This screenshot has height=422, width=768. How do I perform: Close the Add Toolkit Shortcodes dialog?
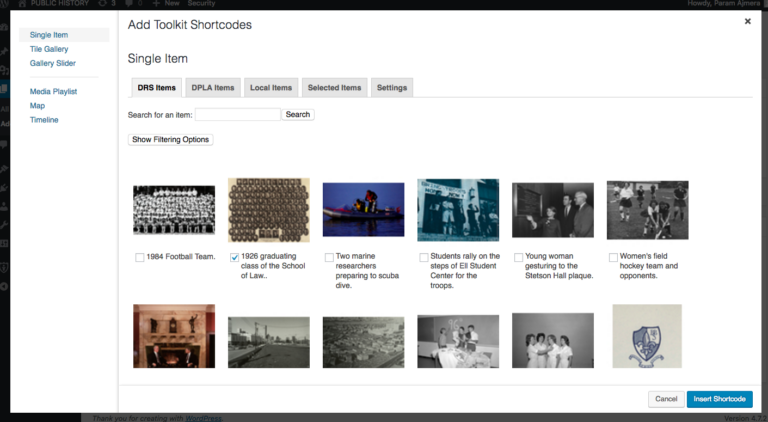click(x=747, y=22)
